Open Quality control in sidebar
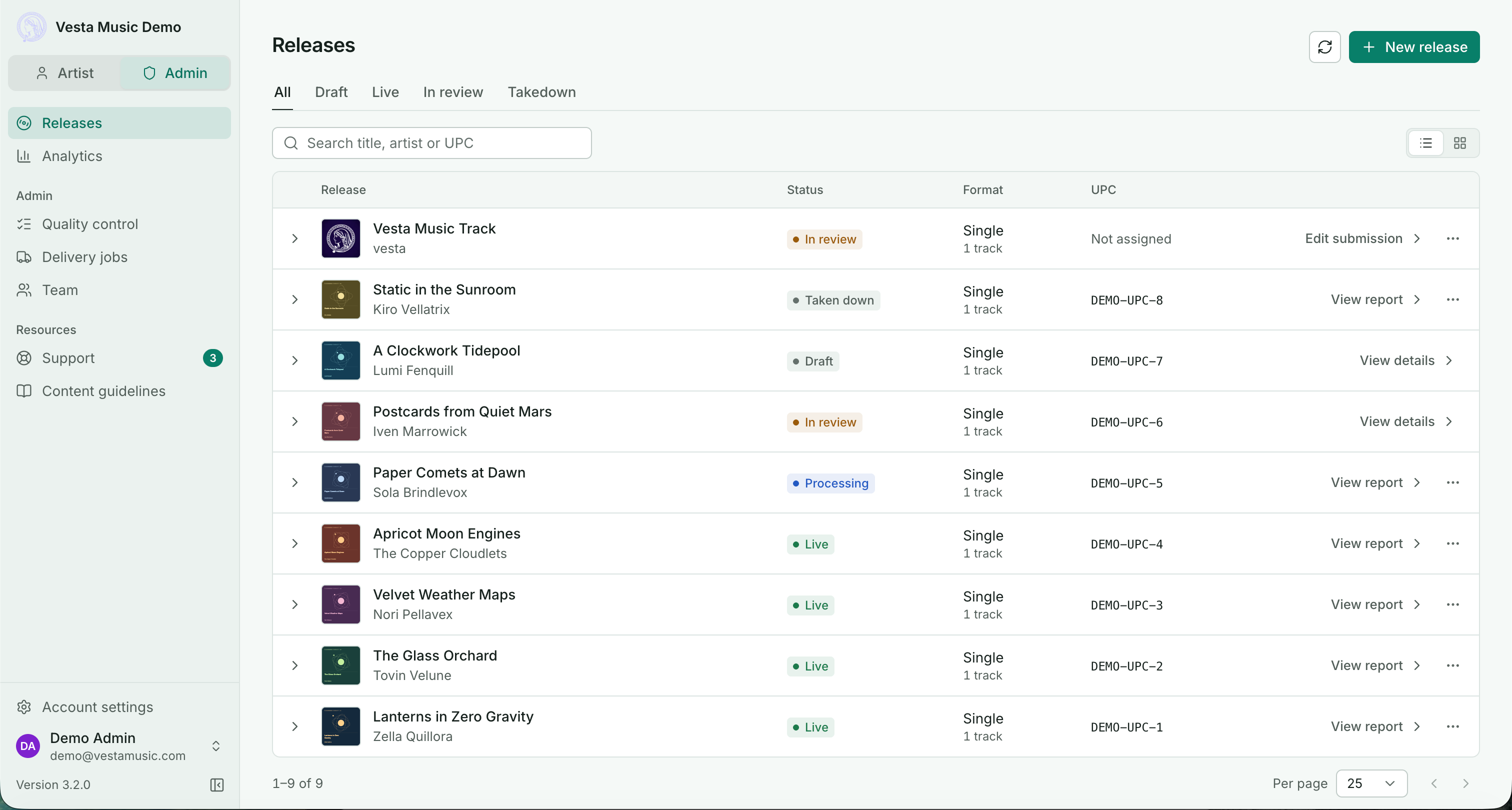 pos(119,224)
